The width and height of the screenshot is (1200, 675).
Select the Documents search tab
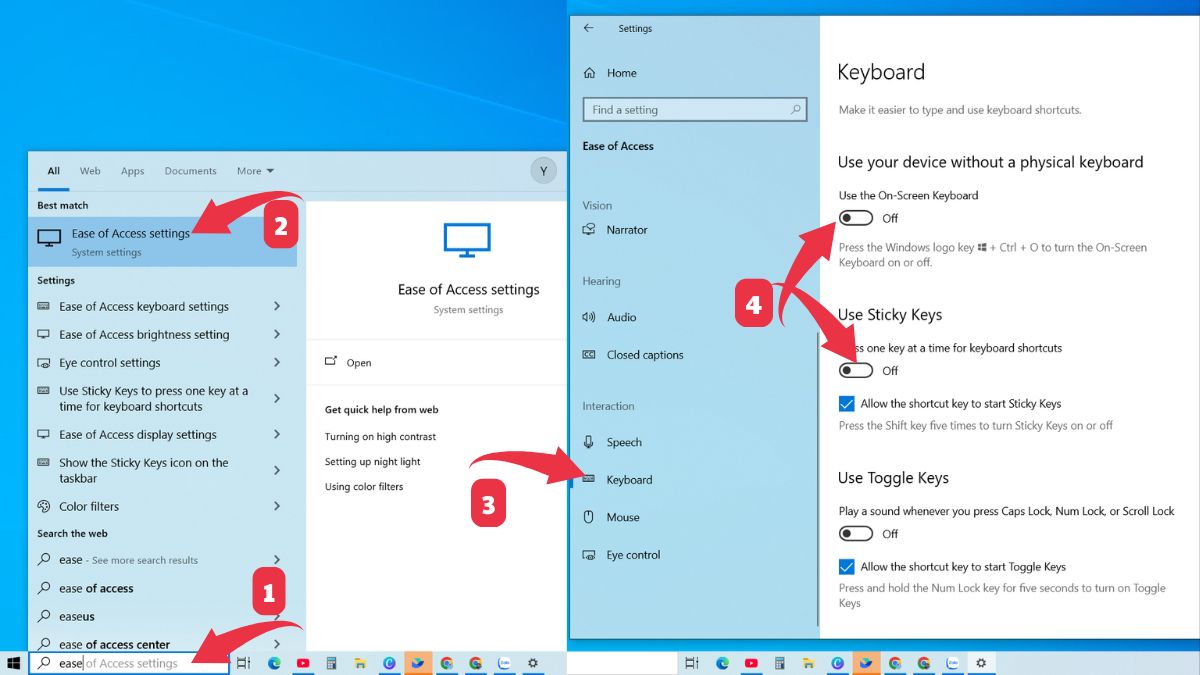(190, 170)
